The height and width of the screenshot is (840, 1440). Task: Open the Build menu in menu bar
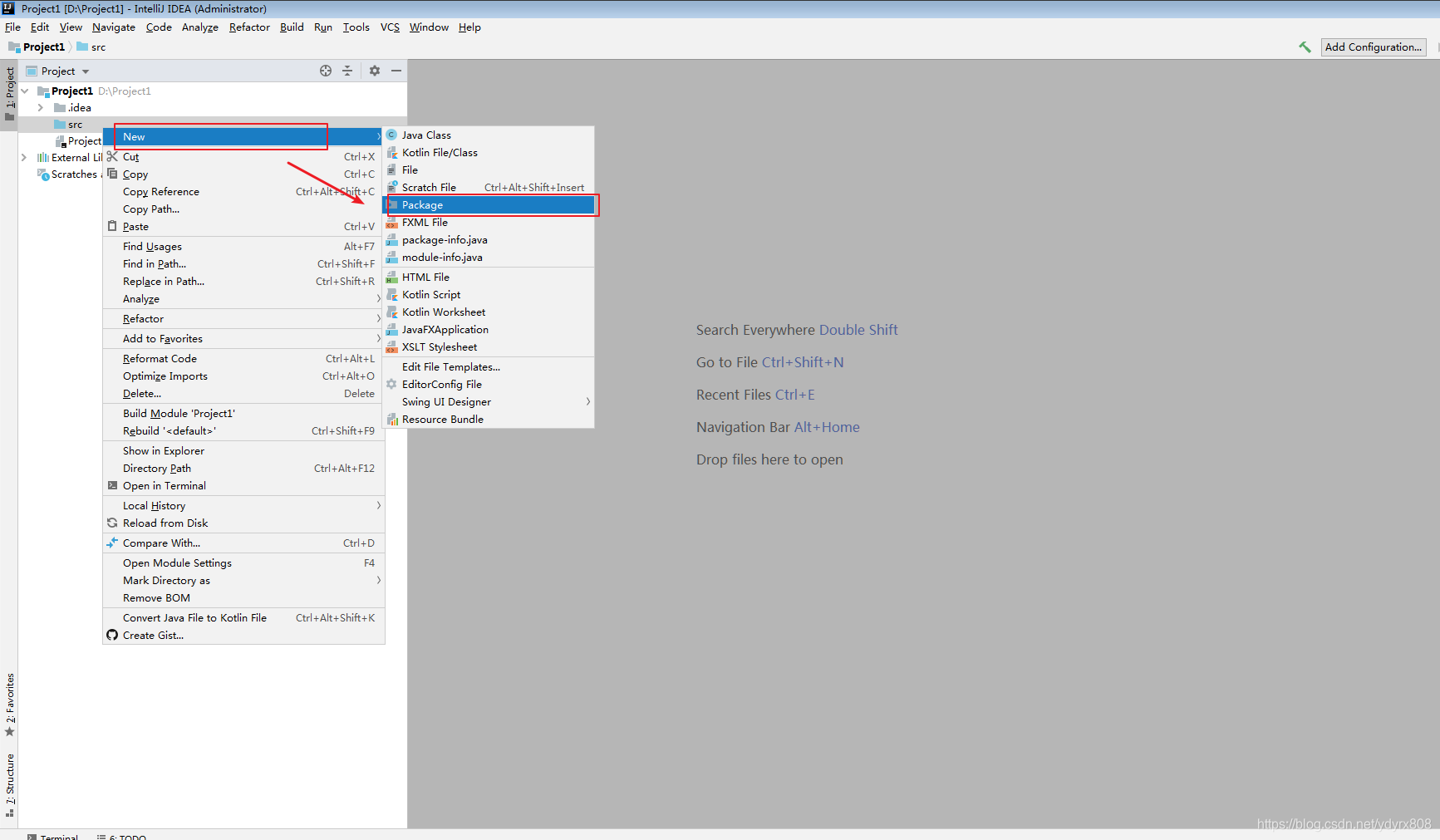pyautogui.click(x=292, y=27)
